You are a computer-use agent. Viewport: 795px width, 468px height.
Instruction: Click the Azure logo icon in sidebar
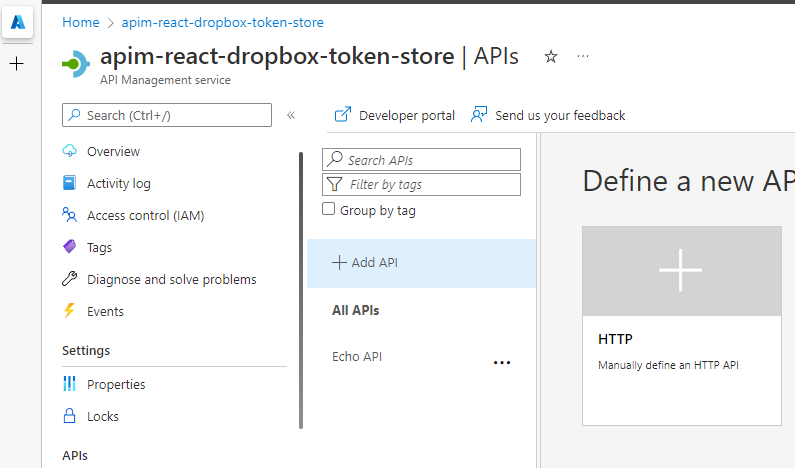pyautogui.click(x=18, y=22)
